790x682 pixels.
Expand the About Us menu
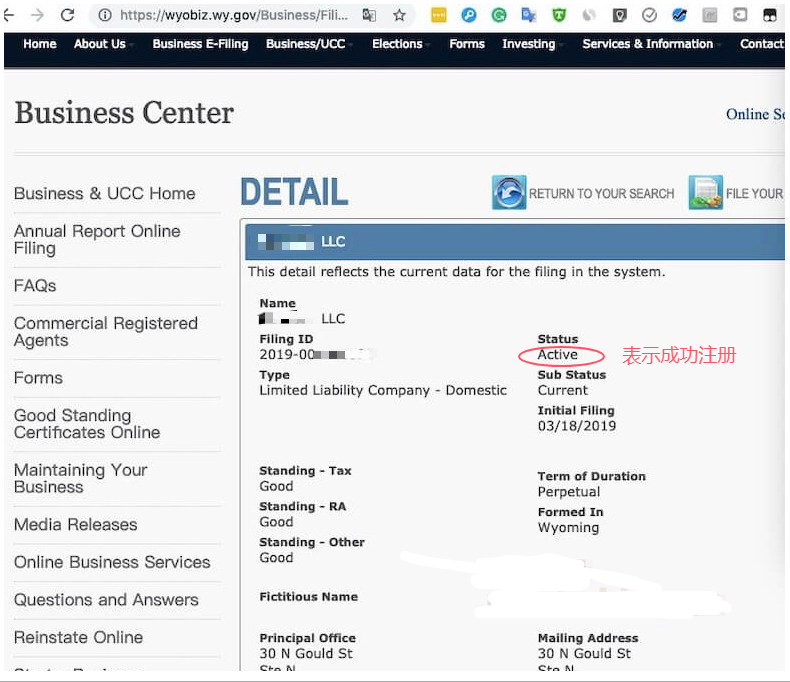pos(102,44)
